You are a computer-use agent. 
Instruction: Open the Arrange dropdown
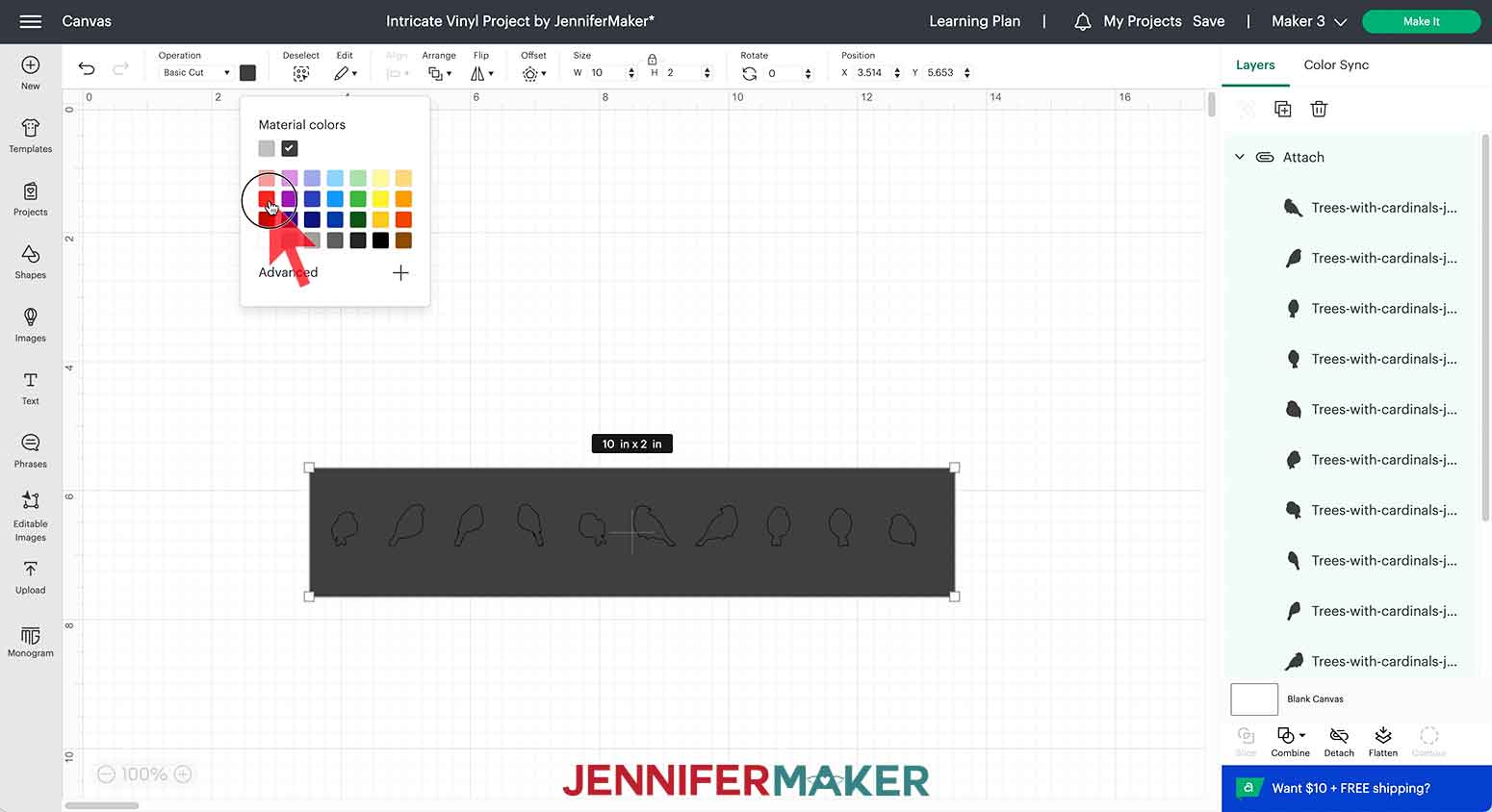[x=440, y=73]
